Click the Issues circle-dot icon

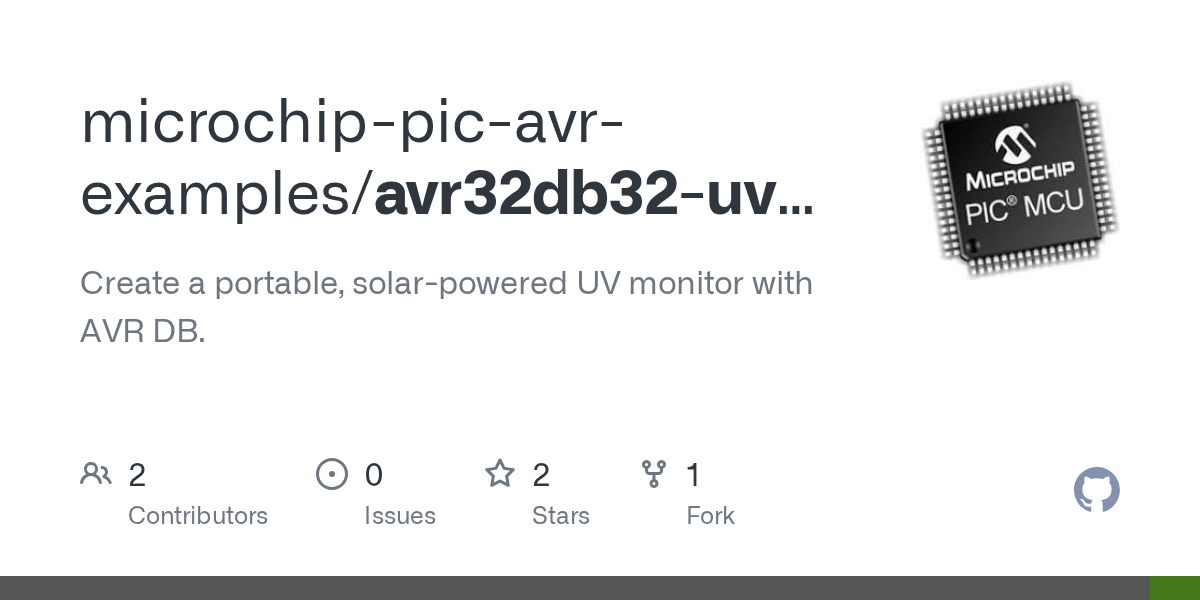(331, 474)
